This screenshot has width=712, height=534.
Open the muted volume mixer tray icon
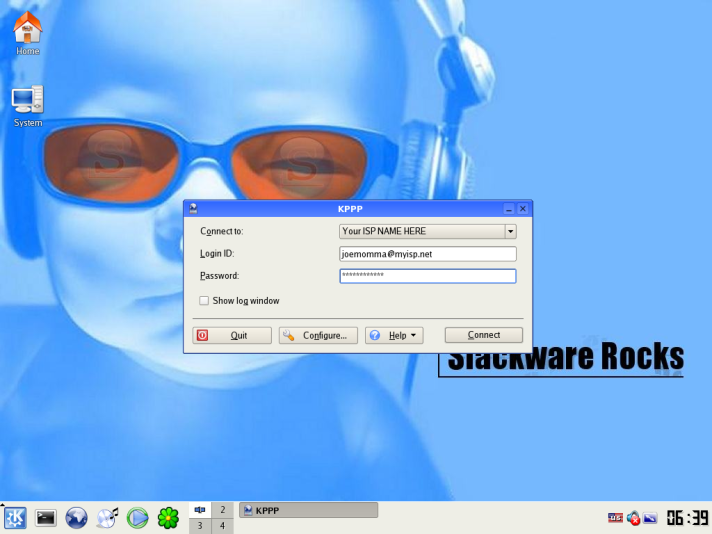(x=633, y=518)
